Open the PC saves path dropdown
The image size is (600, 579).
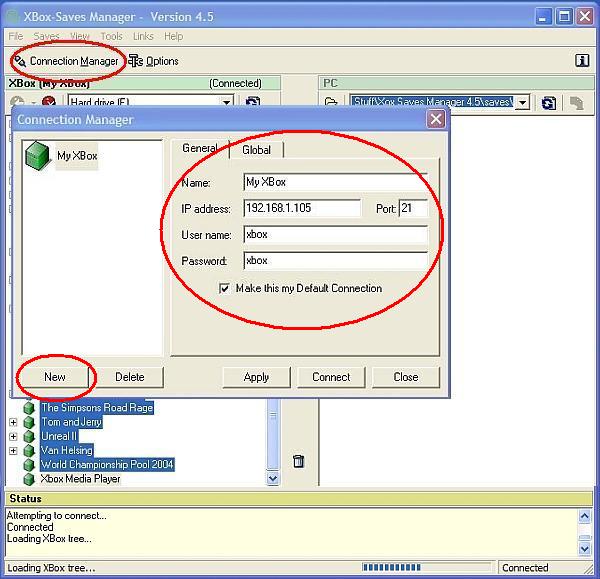click(x=522, y=103)
